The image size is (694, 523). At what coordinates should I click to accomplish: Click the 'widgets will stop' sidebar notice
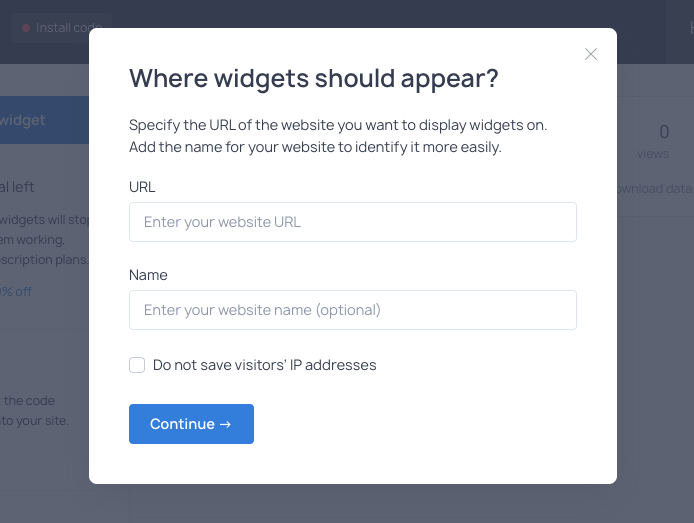point(44,239)
